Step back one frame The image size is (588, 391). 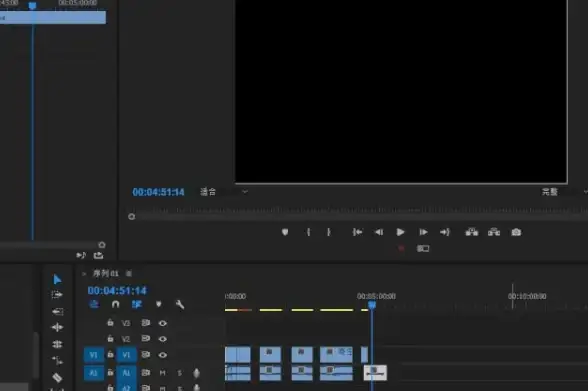pyautogui.click(x=379, y=232)
